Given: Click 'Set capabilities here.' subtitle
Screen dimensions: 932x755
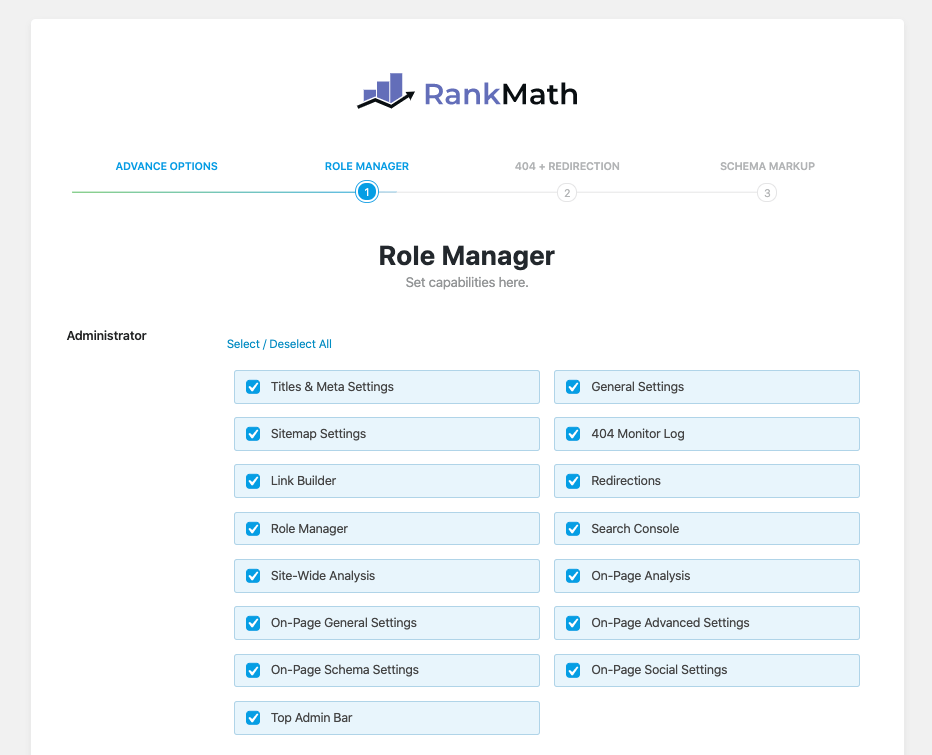Looking at the screenshot, I should [x=467, y=282].
